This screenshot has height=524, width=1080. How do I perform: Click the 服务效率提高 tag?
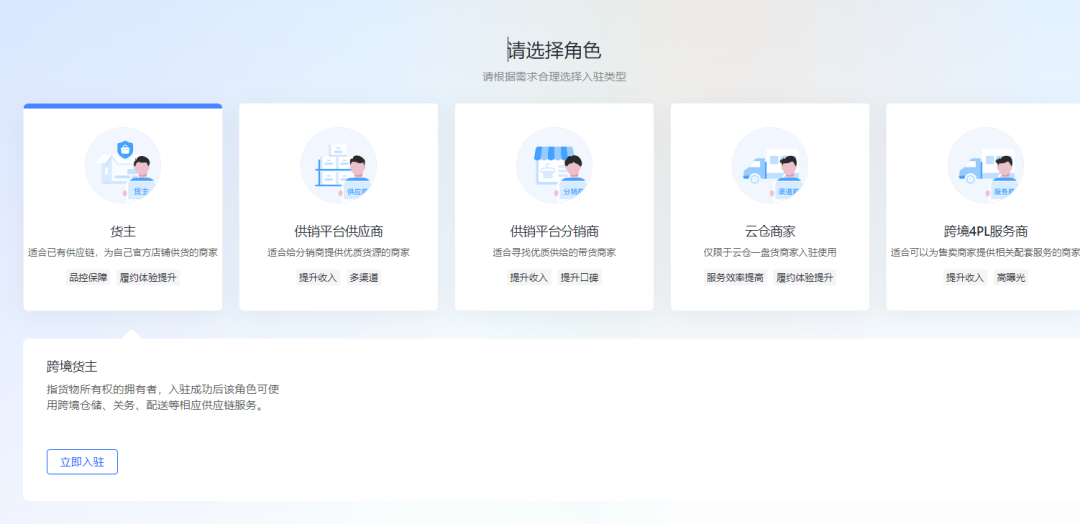pos(735,277)
